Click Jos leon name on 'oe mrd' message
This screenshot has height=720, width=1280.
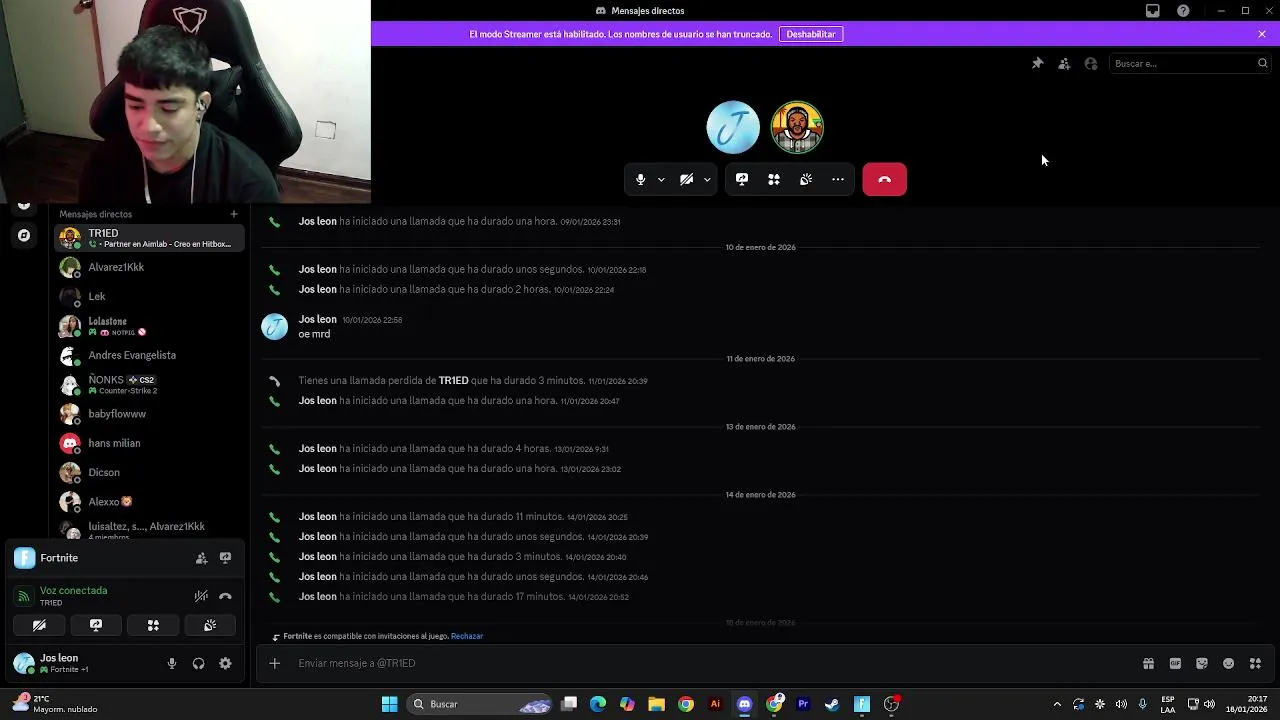(318, 320)
